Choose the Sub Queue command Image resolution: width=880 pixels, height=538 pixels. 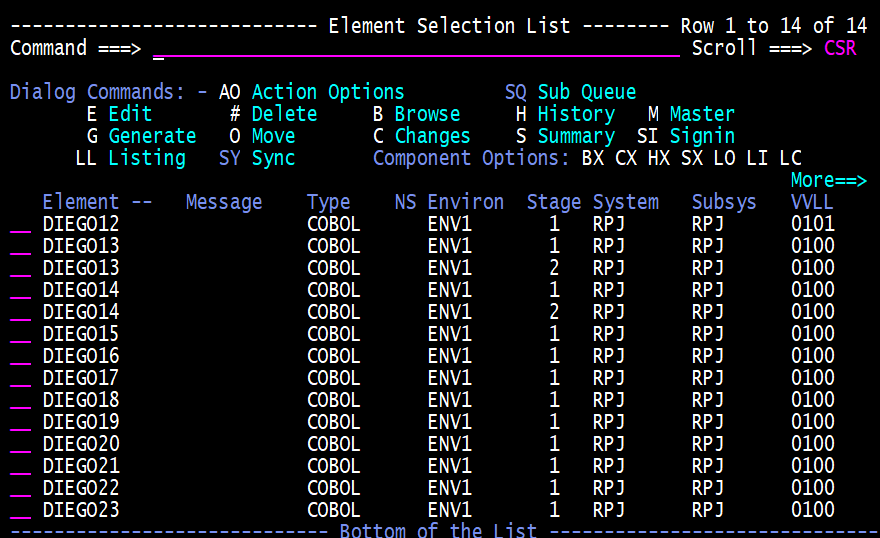coord(586,92)
